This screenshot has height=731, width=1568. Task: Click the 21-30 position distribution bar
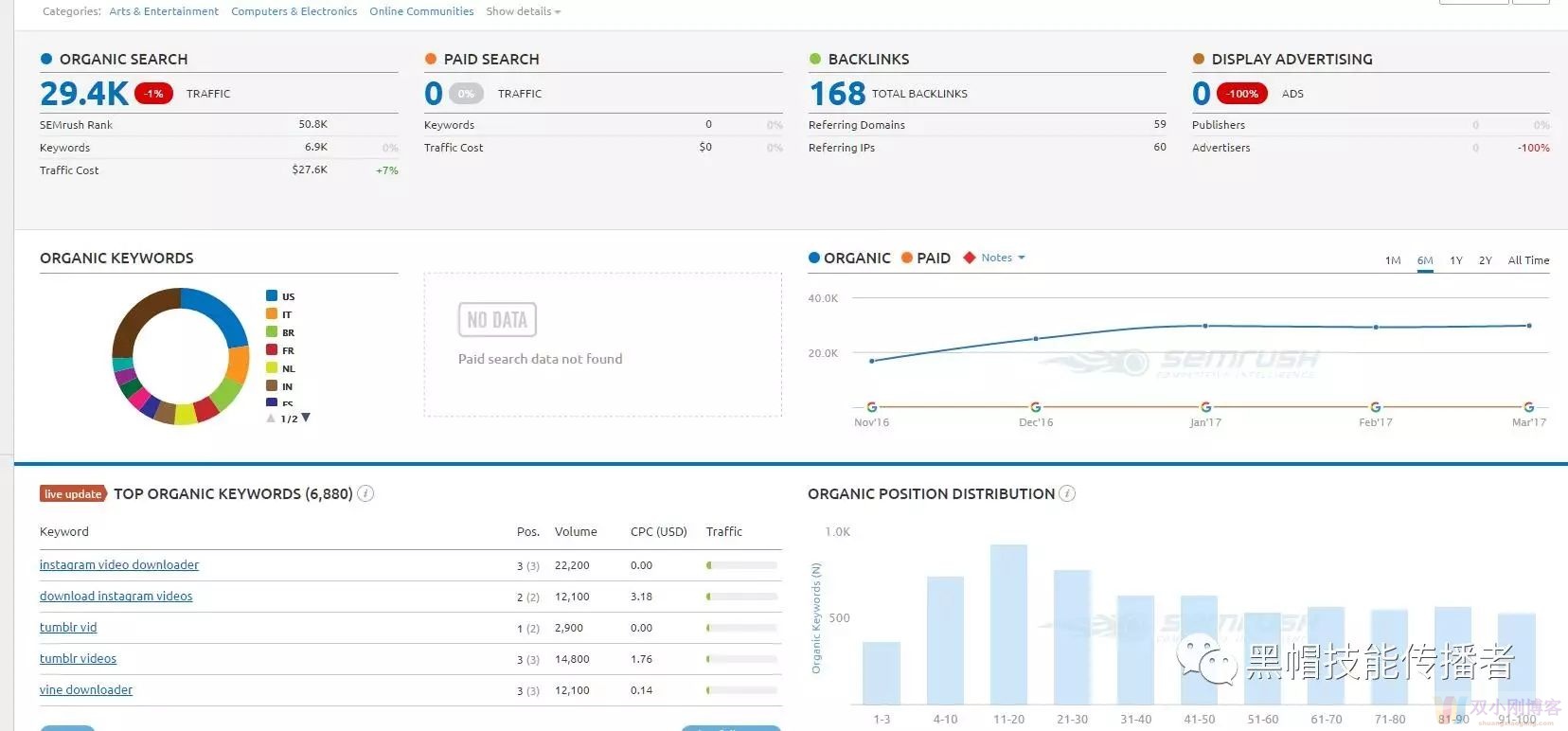click(1072, 637)
